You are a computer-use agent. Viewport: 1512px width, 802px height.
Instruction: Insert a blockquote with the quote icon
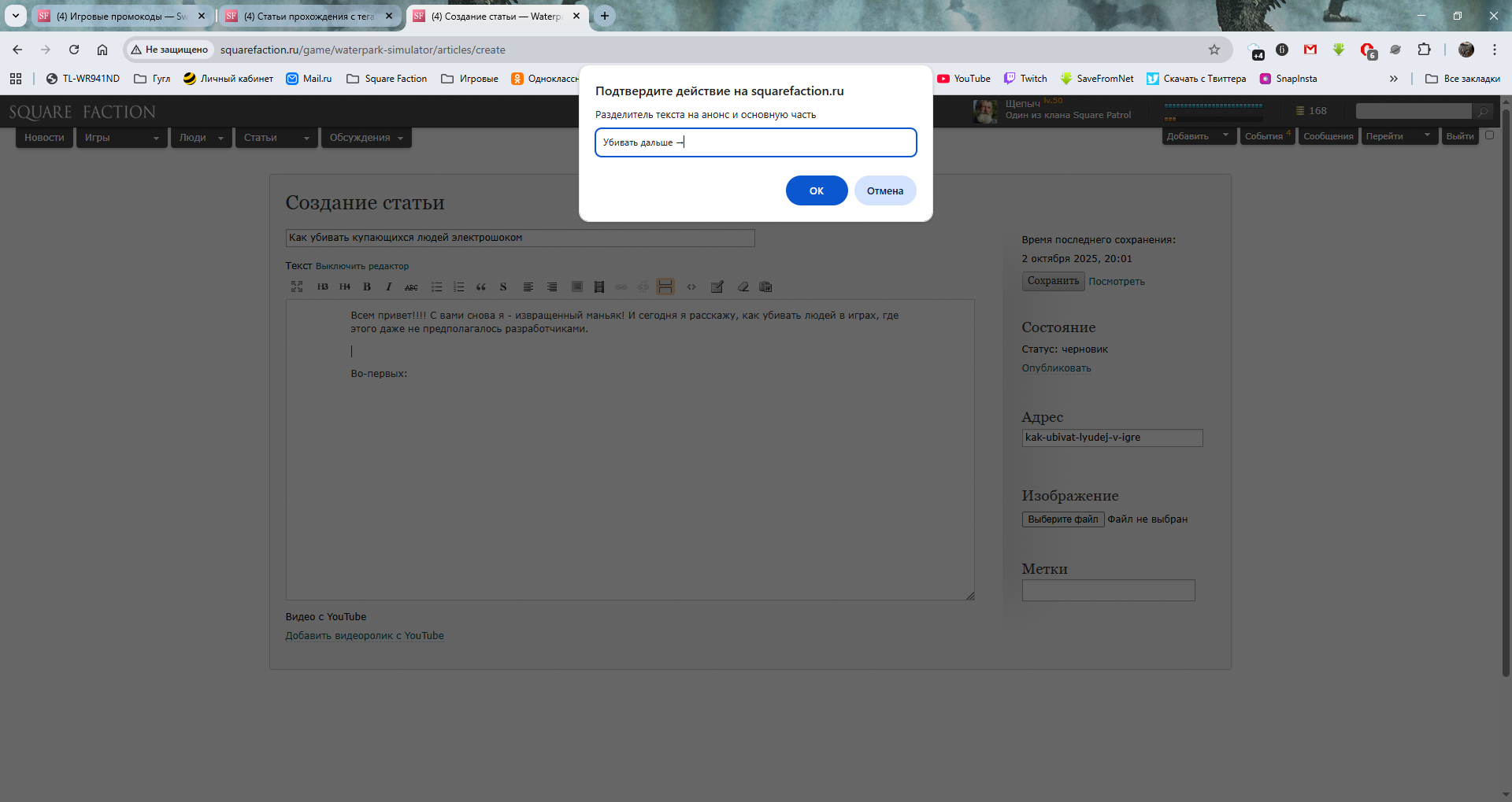(x=481, y=287)
